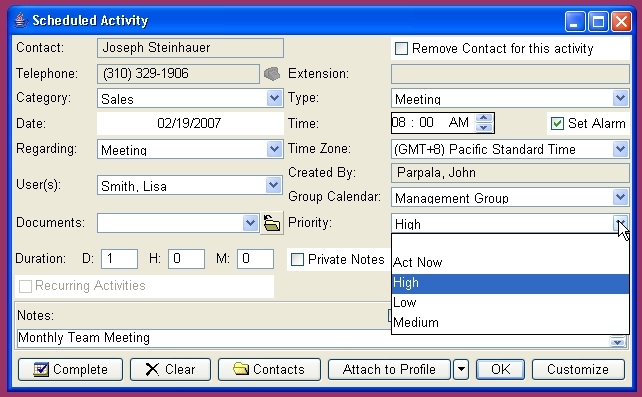The width and height of the screenshot is (642, 397).
Task: Click the notes field scroll-down arrow
Action: [617, 342]
